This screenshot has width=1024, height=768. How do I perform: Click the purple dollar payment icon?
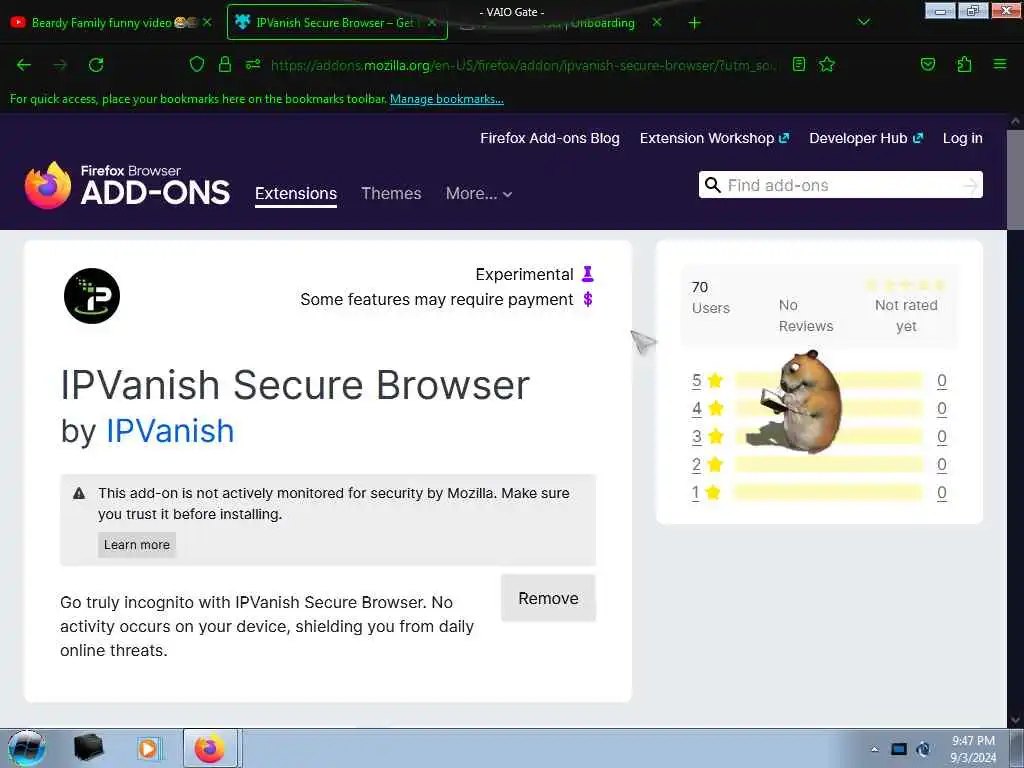588,300
